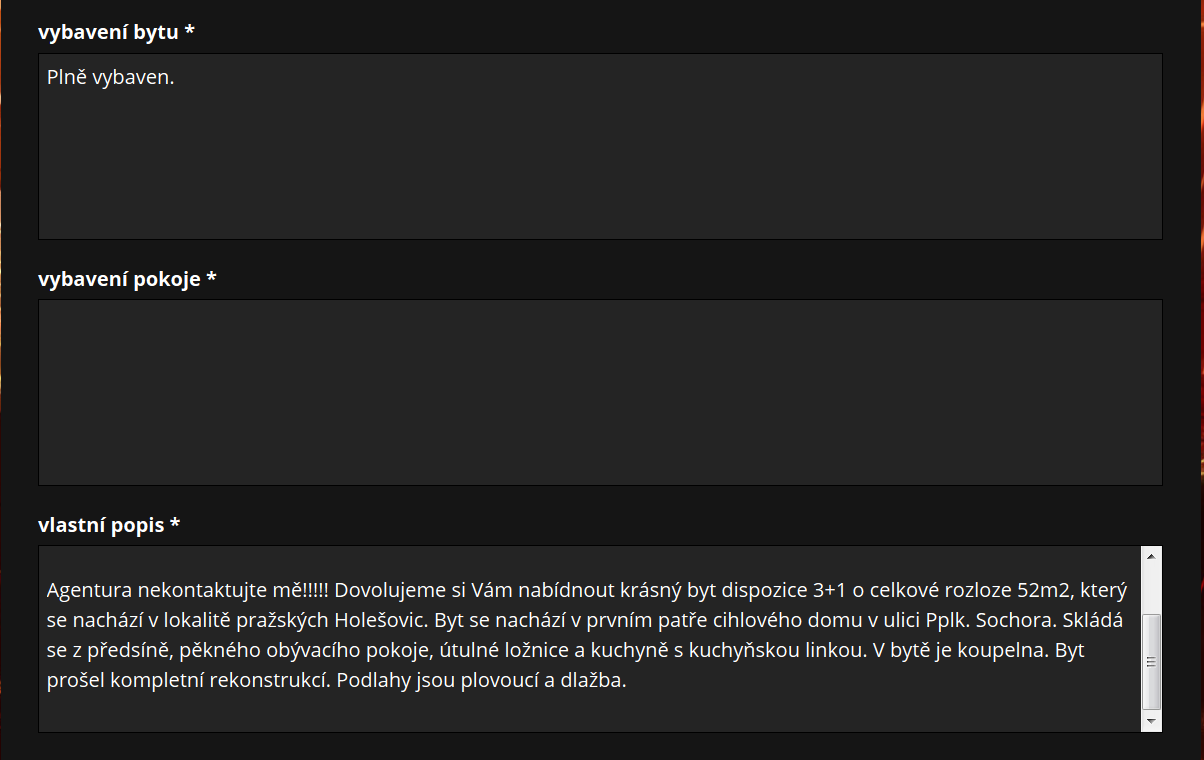Click the scrollbar down arrow in vlastní popis
1204x760 pixels.
[x=1151, y=721]
